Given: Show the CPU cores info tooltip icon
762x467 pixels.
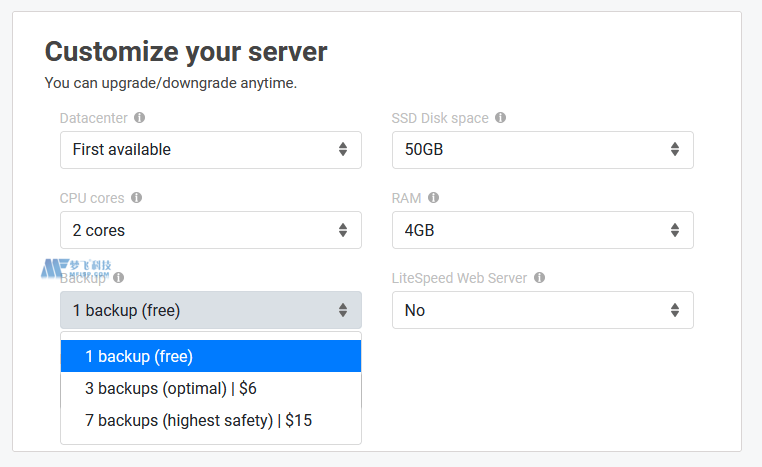Looking at the screenshot, I should coord(137,198).
